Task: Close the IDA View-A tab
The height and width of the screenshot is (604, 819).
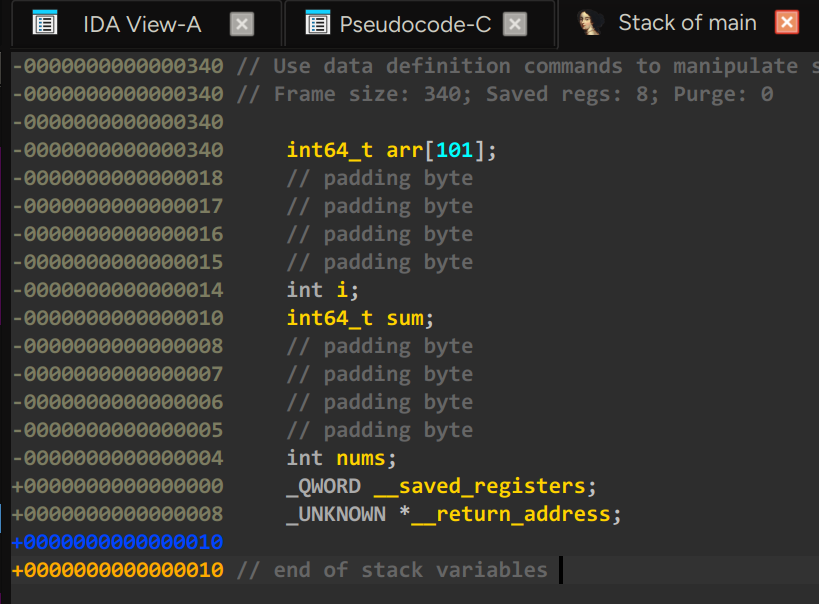Action: [241, 22]
